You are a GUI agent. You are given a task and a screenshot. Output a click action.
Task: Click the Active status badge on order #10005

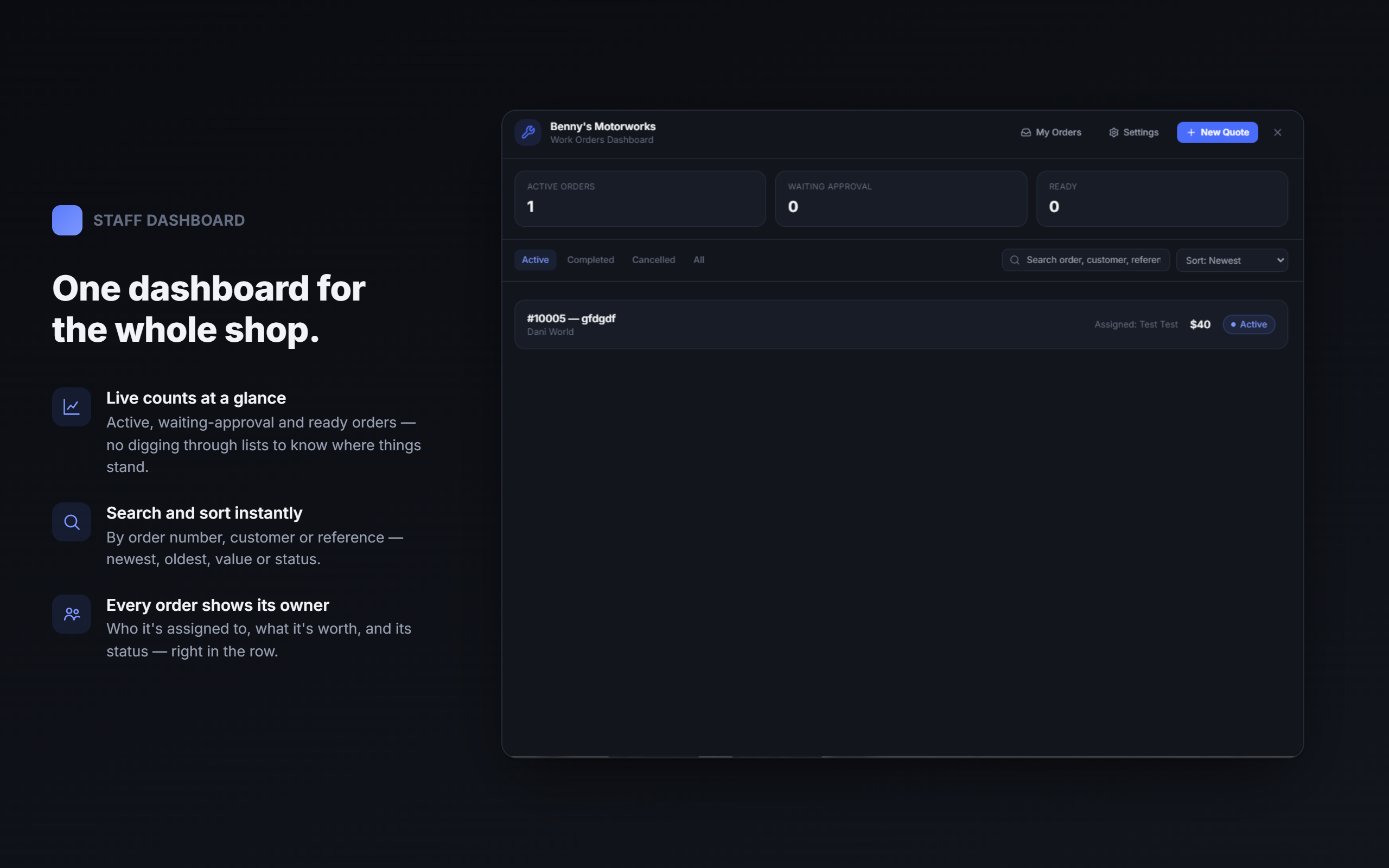tap(1248, 324)
